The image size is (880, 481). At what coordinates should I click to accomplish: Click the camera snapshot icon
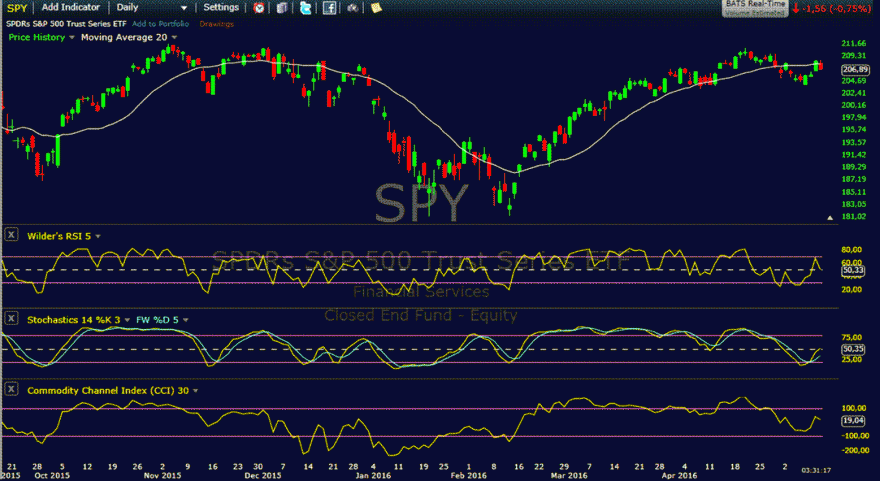coord(352,8)
